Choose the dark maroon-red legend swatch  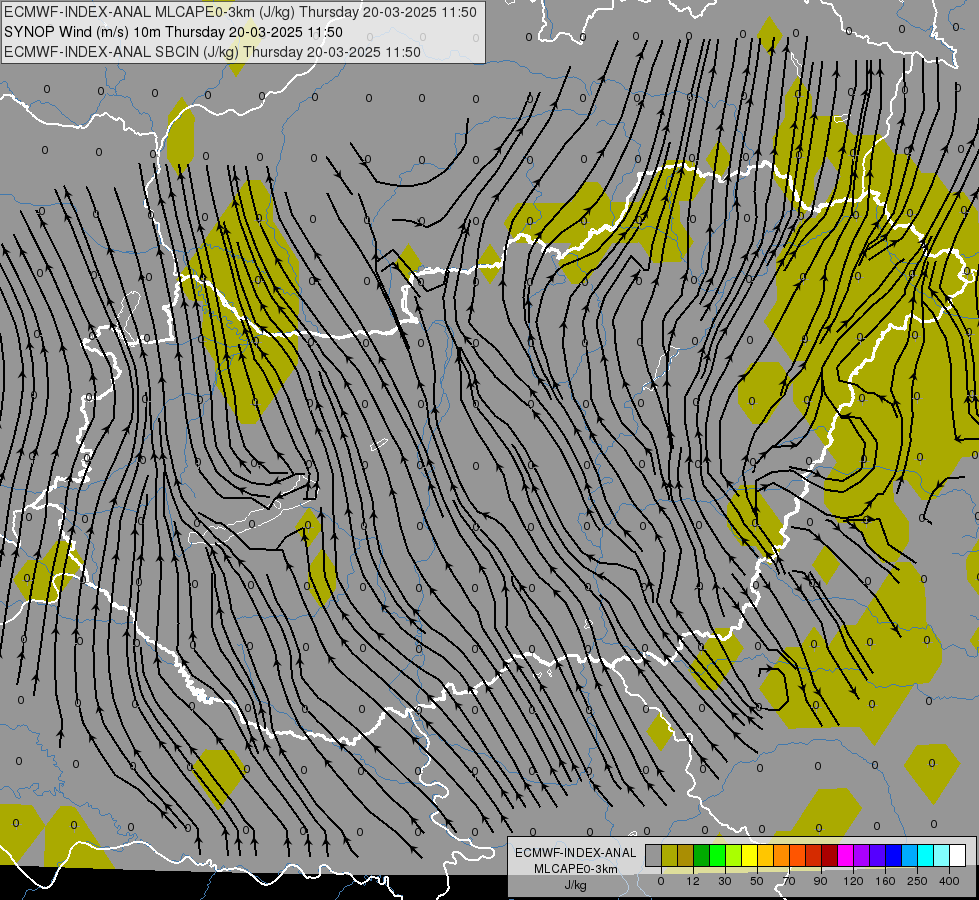click(x=830, y=855)
